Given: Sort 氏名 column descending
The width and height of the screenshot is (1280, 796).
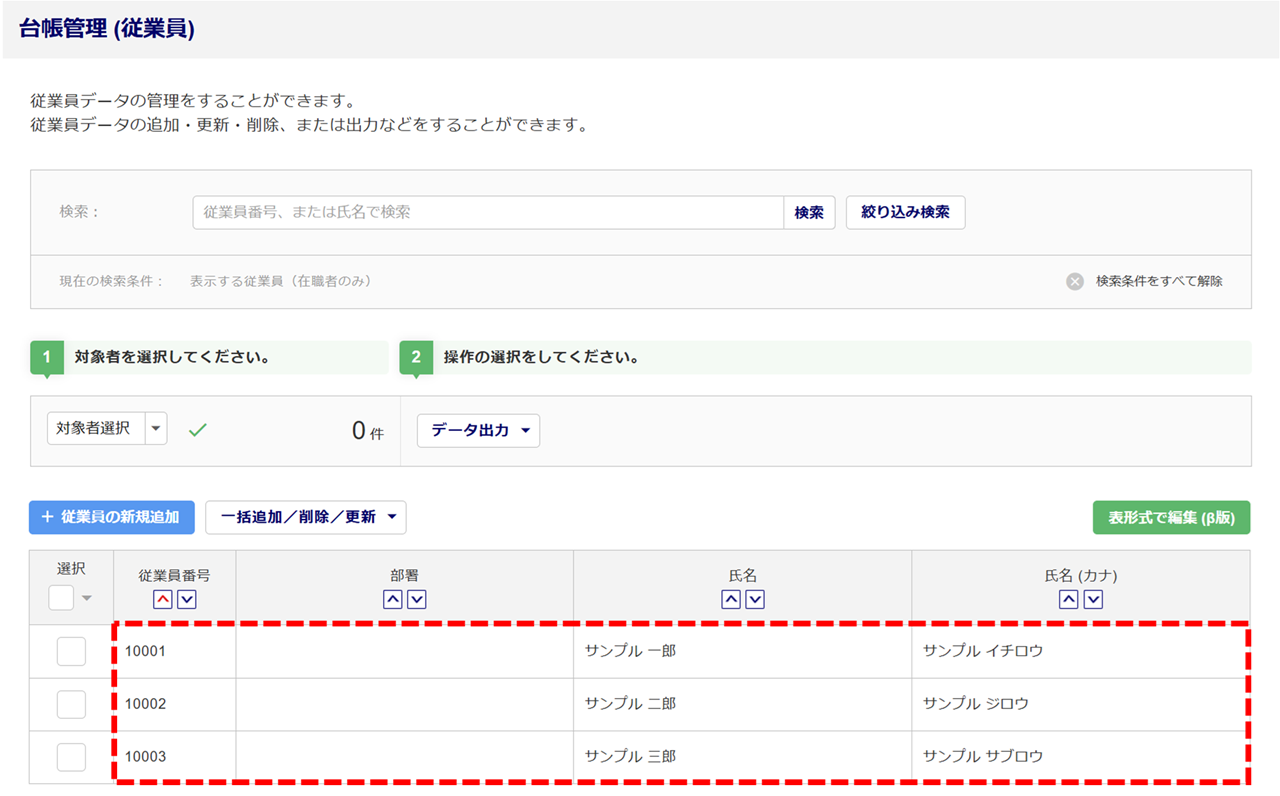Looking at the screenshot, I should [755, 599].
